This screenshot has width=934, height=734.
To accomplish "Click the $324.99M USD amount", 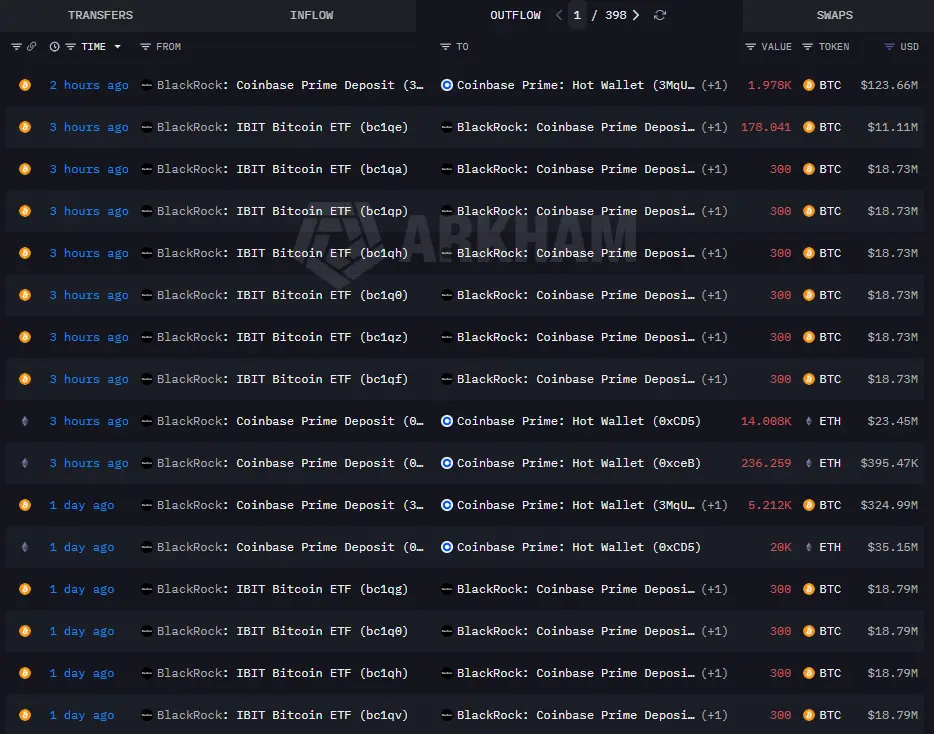I will (889, 505).
